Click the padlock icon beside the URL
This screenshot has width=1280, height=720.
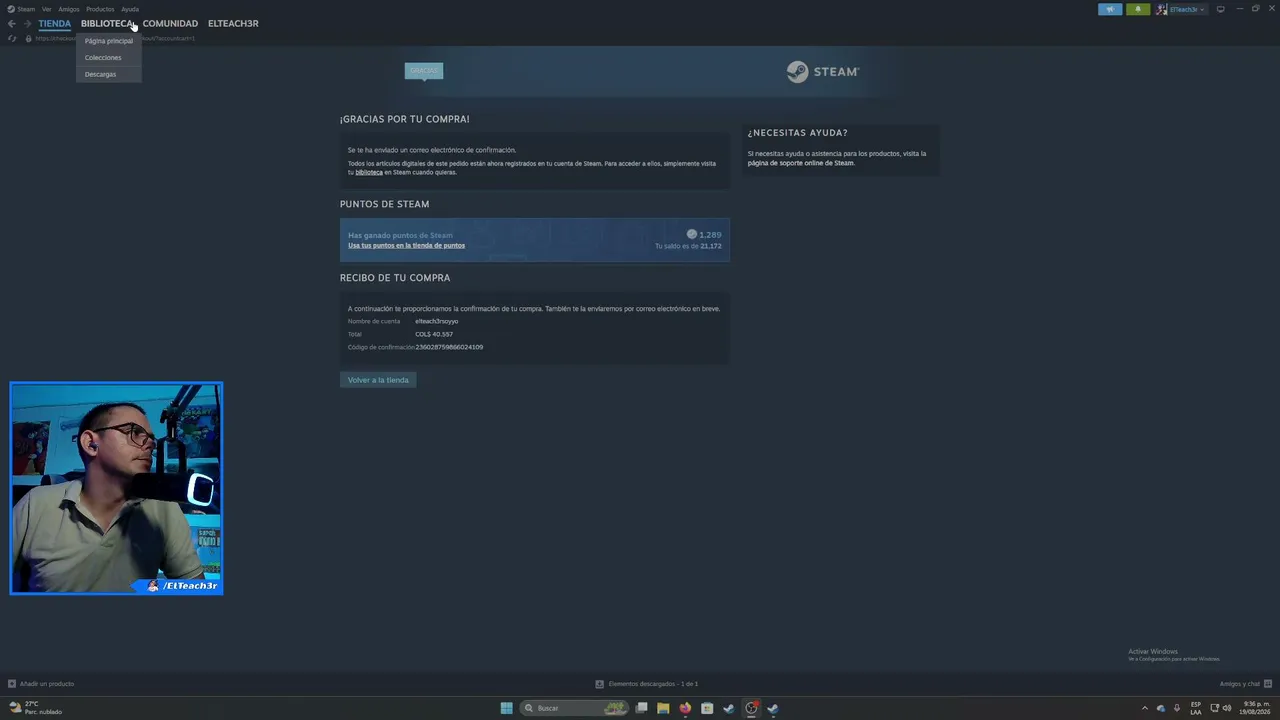coord(28,38)
